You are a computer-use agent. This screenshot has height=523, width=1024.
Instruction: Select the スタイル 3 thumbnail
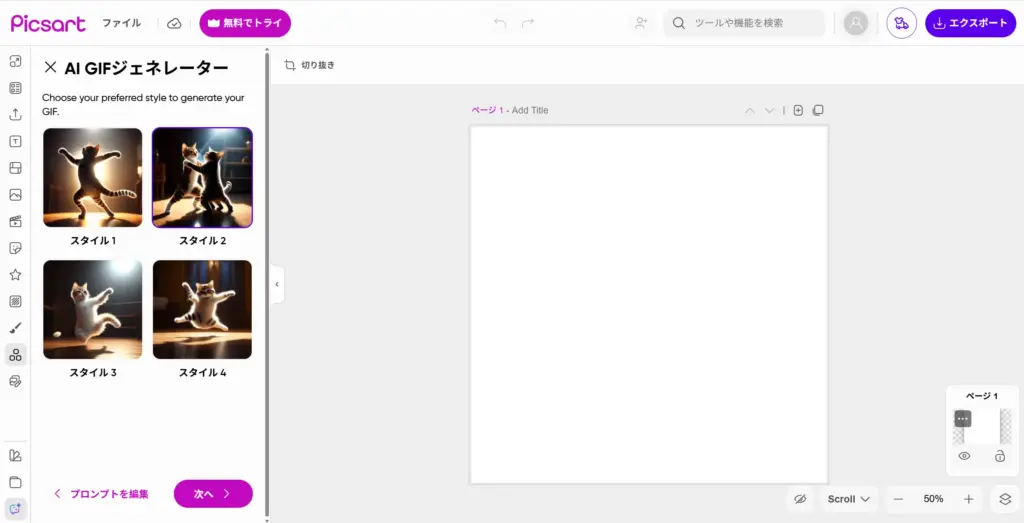pyautogui.click(x=93, y=309)
